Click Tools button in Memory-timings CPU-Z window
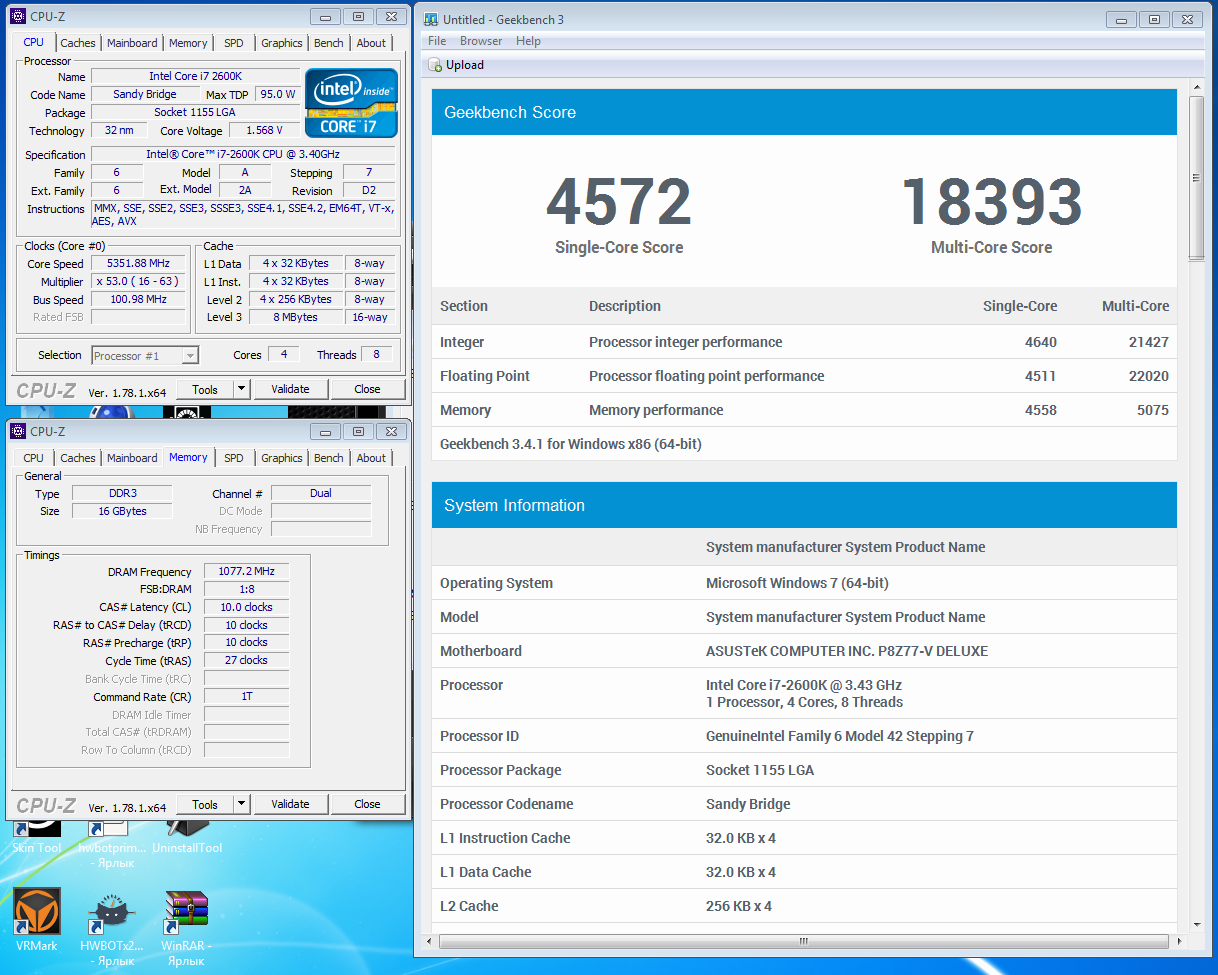The height and width of the screenshot is (975, 1218). point(205,804)
